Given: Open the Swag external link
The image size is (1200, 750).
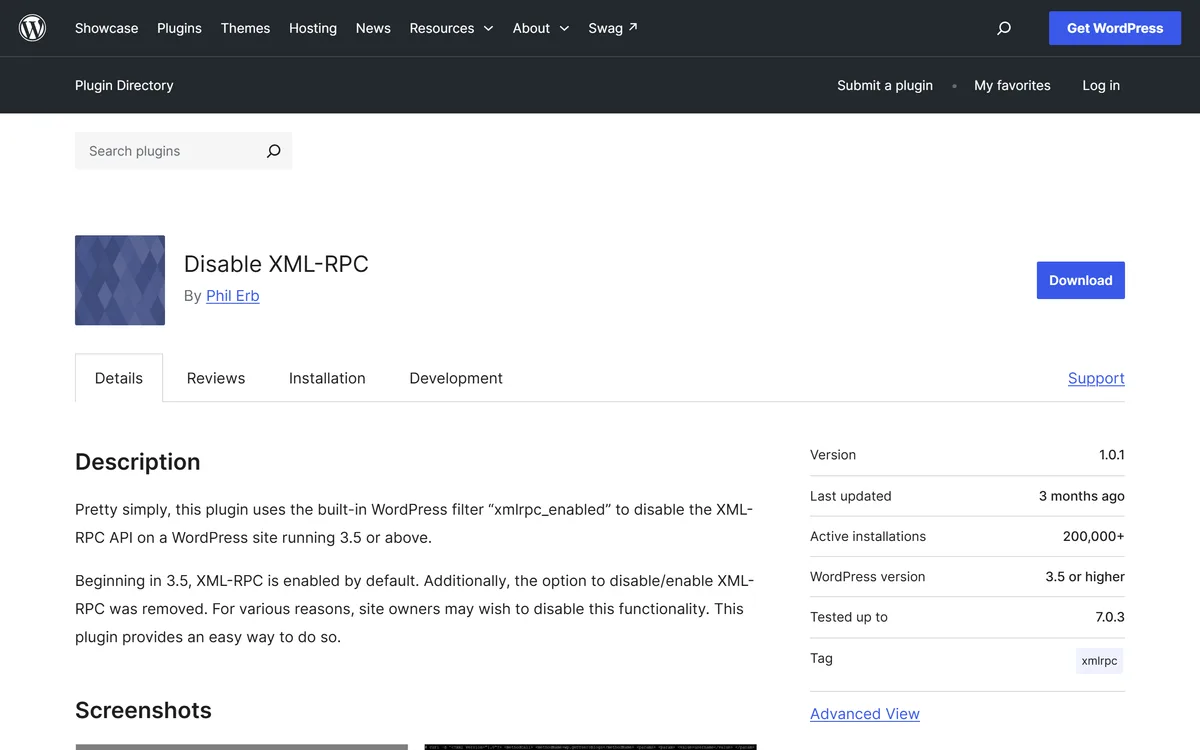Looking at the screenshot, I should pyautogui.click(x=613, y=28).
